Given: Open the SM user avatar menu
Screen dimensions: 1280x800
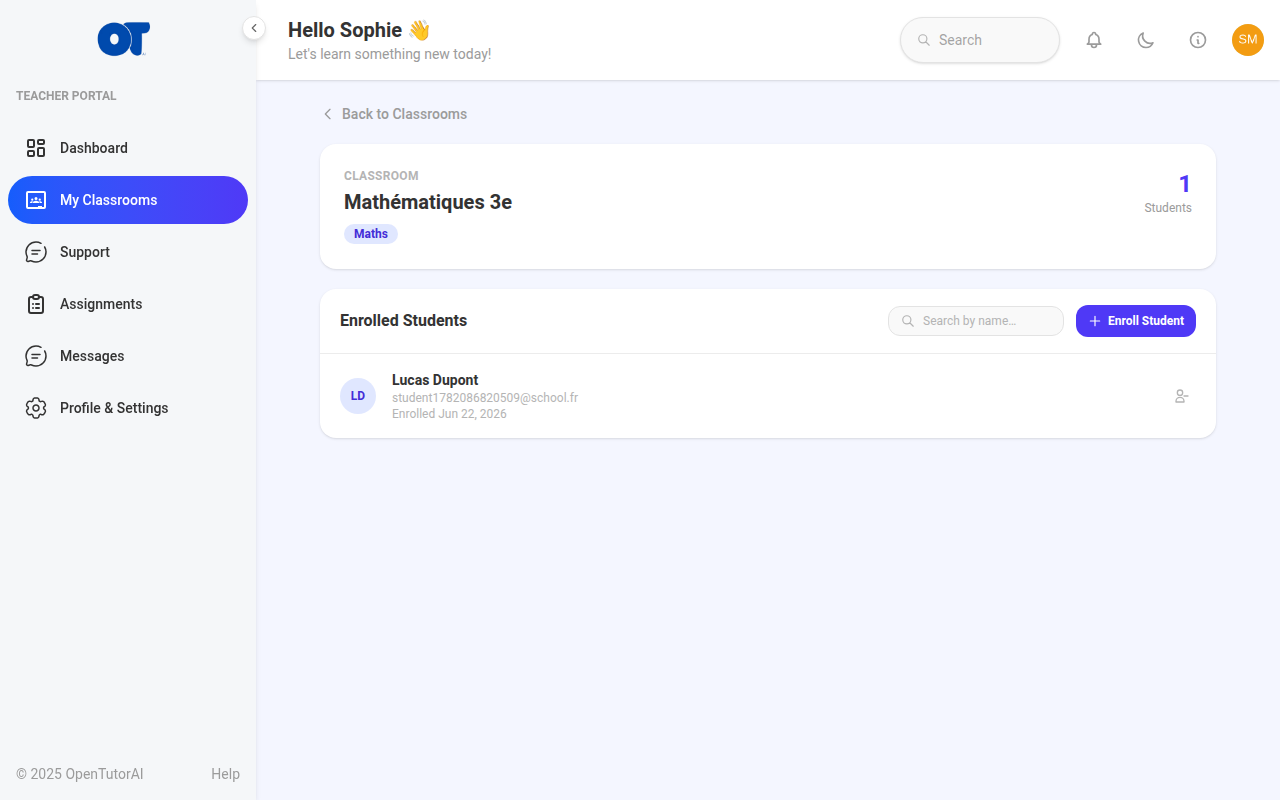Looking at the screenshot, I should click(1248, 40).
